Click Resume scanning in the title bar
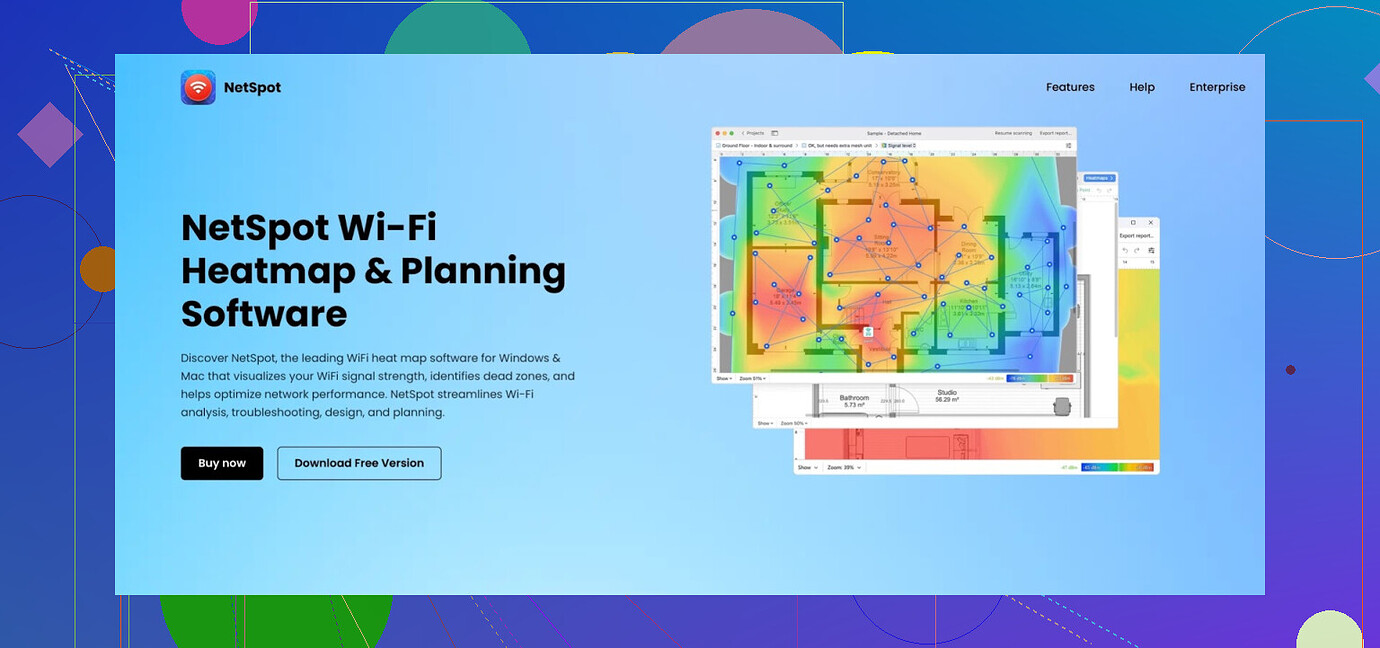The height and width of the screenshot is (648, 1380). pos(1013,133)
